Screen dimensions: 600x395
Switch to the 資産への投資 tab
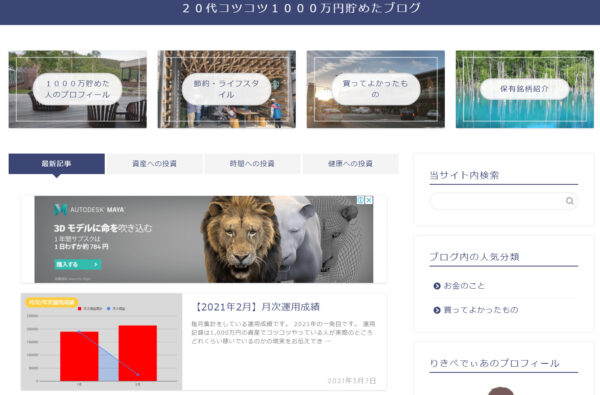[154, 164]
